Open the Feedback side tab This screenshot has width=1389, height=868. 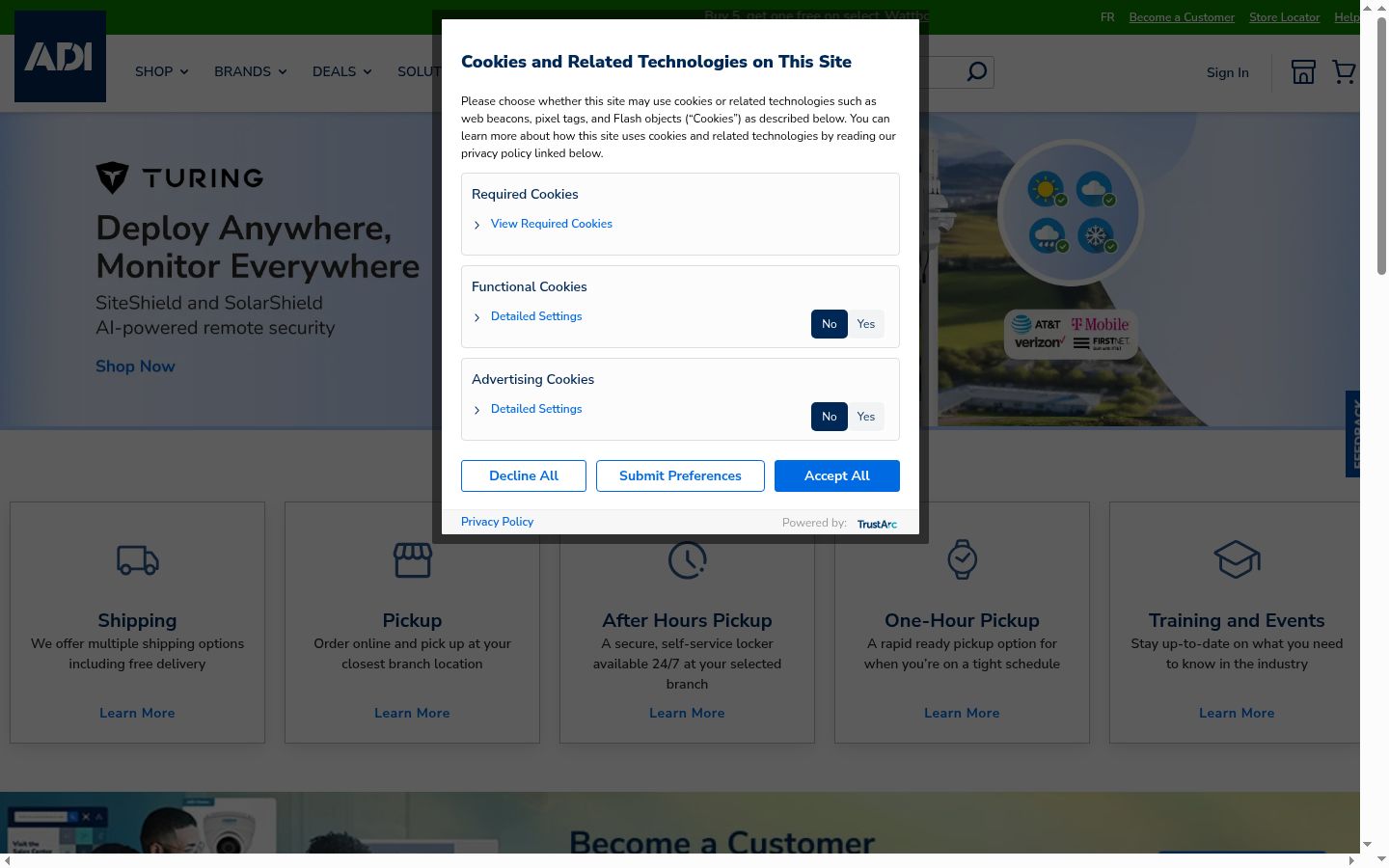coord(1353,434)
